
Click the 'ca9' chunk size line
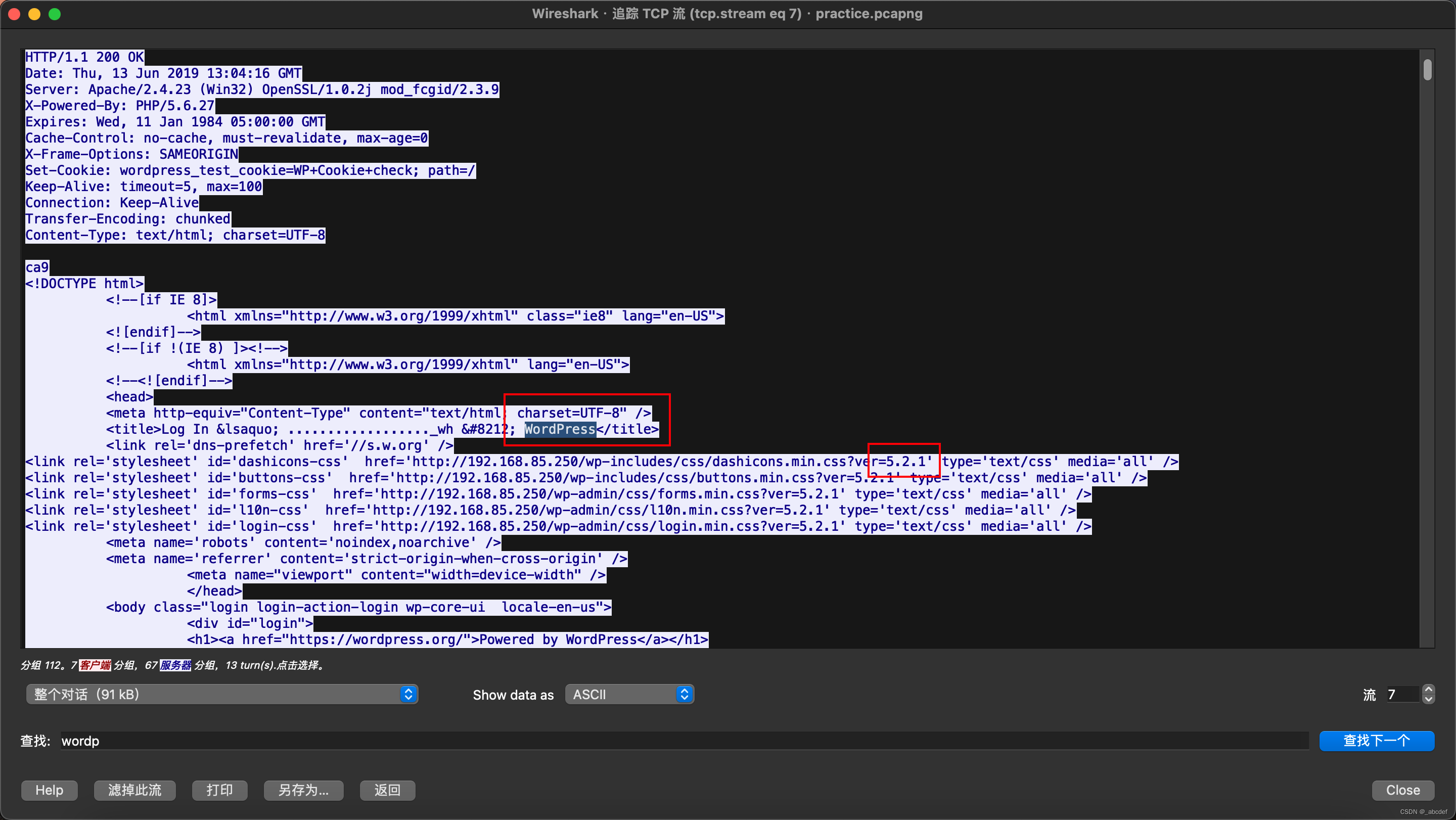tap(37, 267)
